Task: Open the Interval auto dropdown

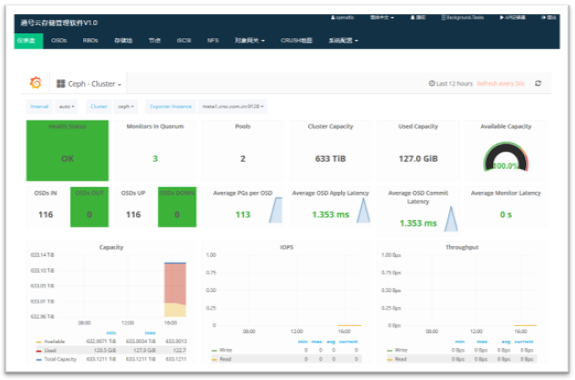Action: 66,106
